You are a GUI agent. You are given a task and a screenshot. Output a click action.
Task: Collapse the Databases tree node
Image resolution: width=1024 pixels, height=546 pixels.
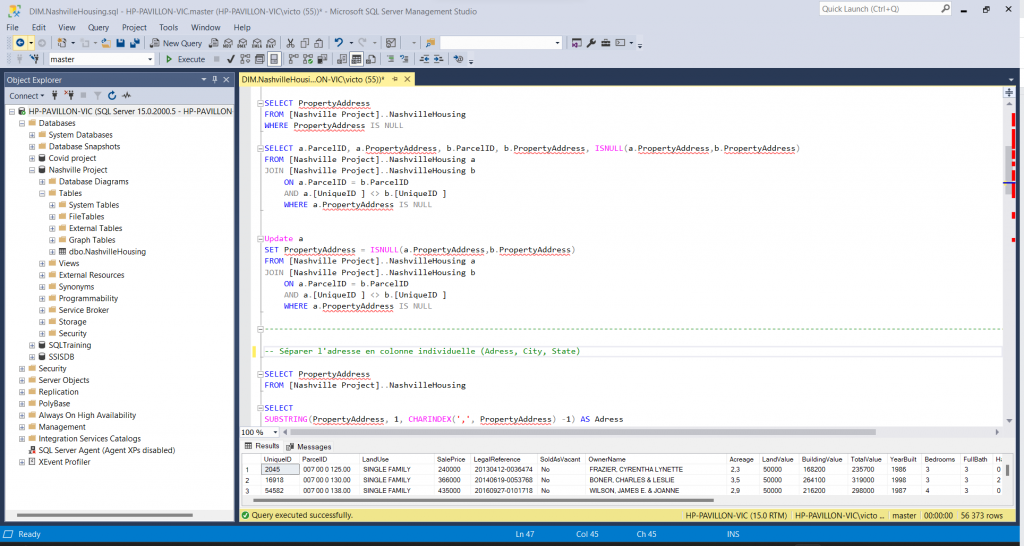pos(22,123)
